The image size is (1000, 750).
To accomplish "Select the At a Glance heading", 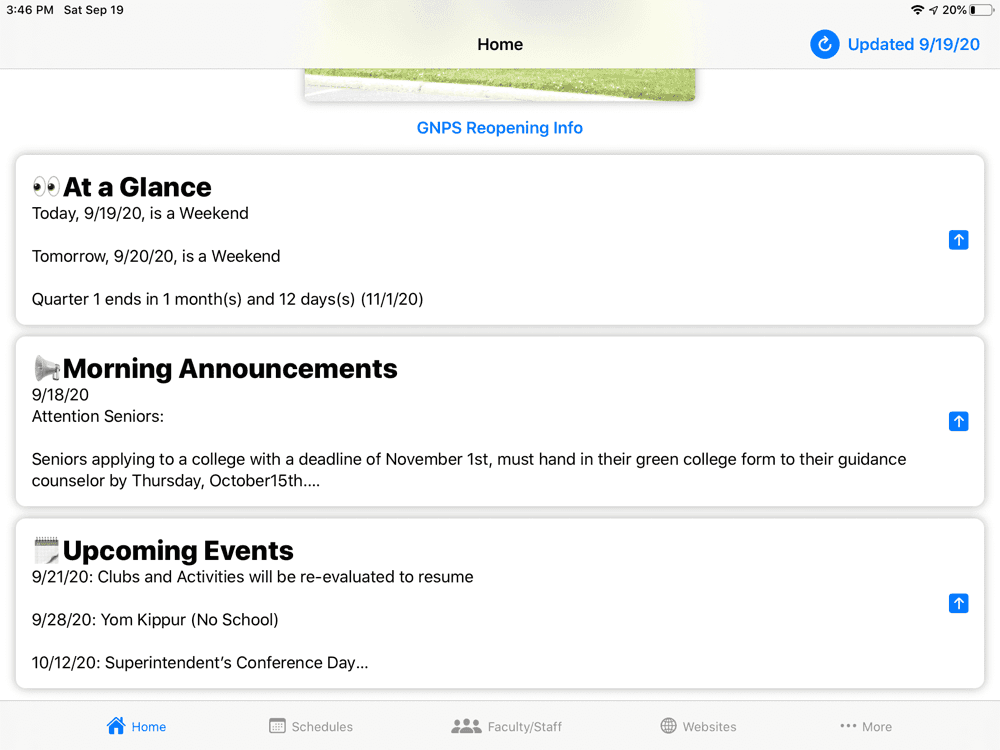I will 137,187.
